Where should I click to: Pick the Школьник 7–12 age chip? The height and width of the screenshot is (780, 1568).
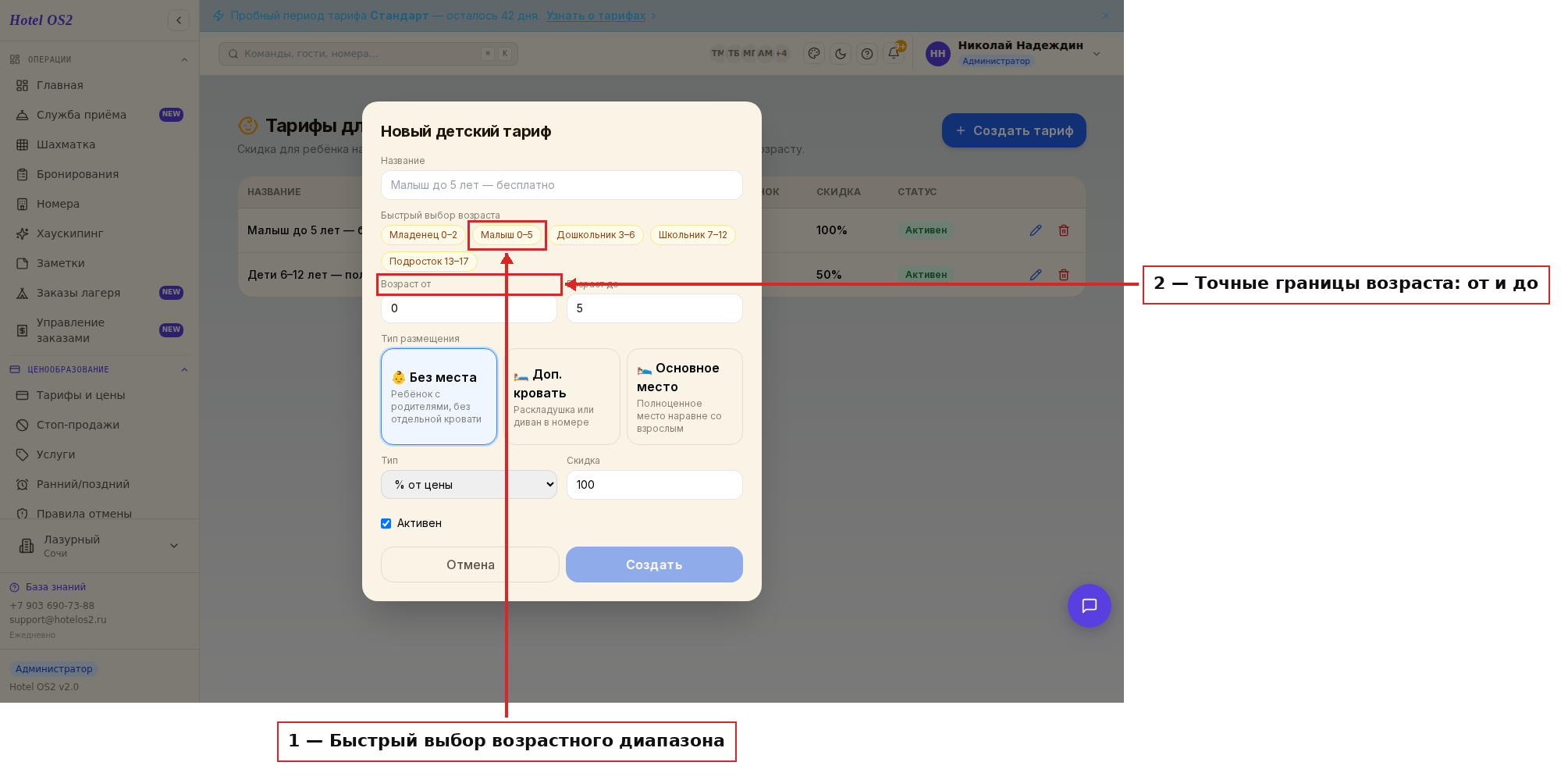point(692,235)
